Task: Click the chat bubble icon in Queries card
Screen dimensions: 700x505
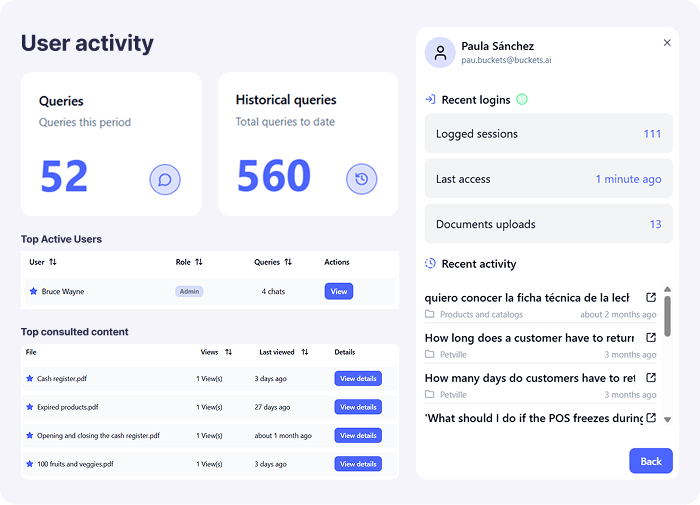Action: [165, 180]
